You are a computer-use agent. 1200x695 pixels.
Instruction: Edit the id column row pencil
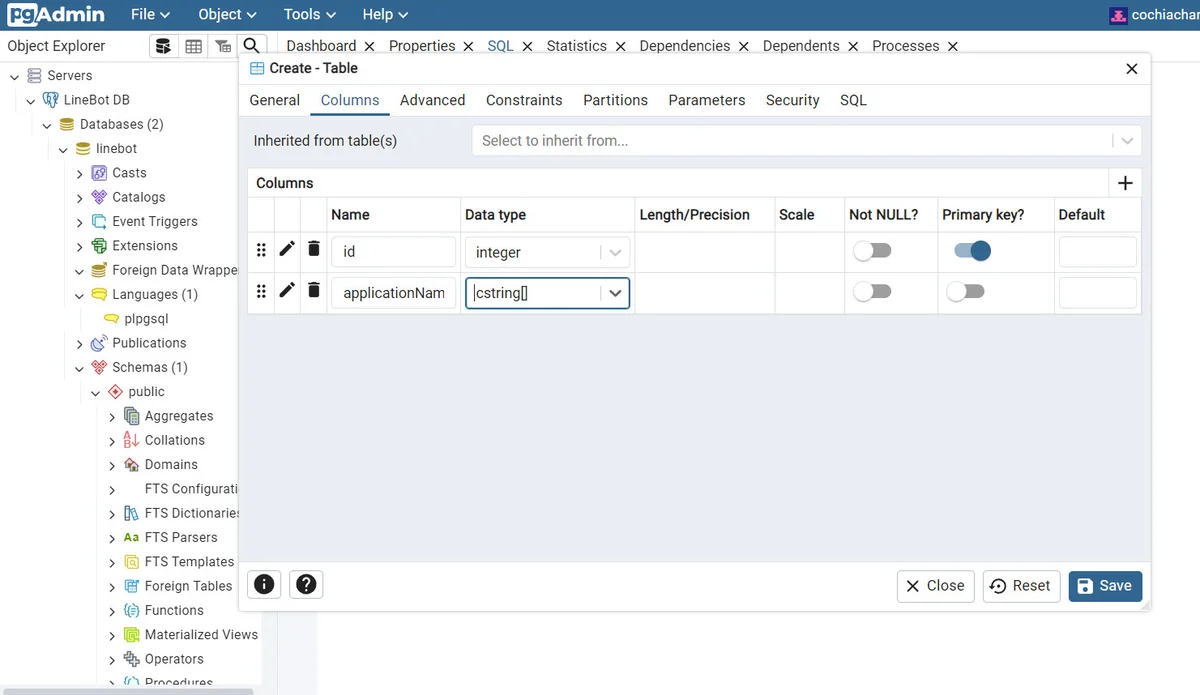coord(287,249)
